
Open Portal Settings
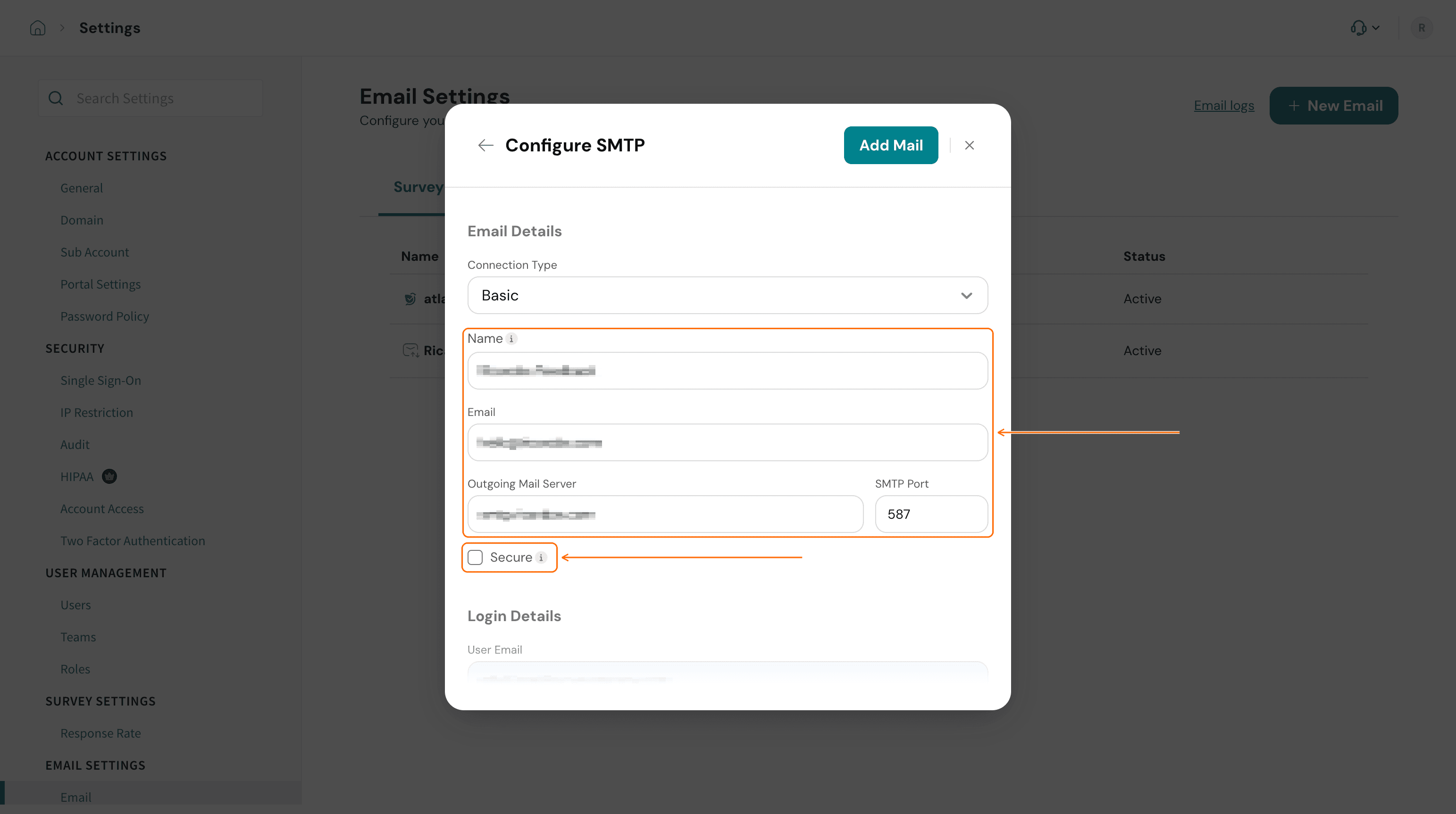point(100,284)
